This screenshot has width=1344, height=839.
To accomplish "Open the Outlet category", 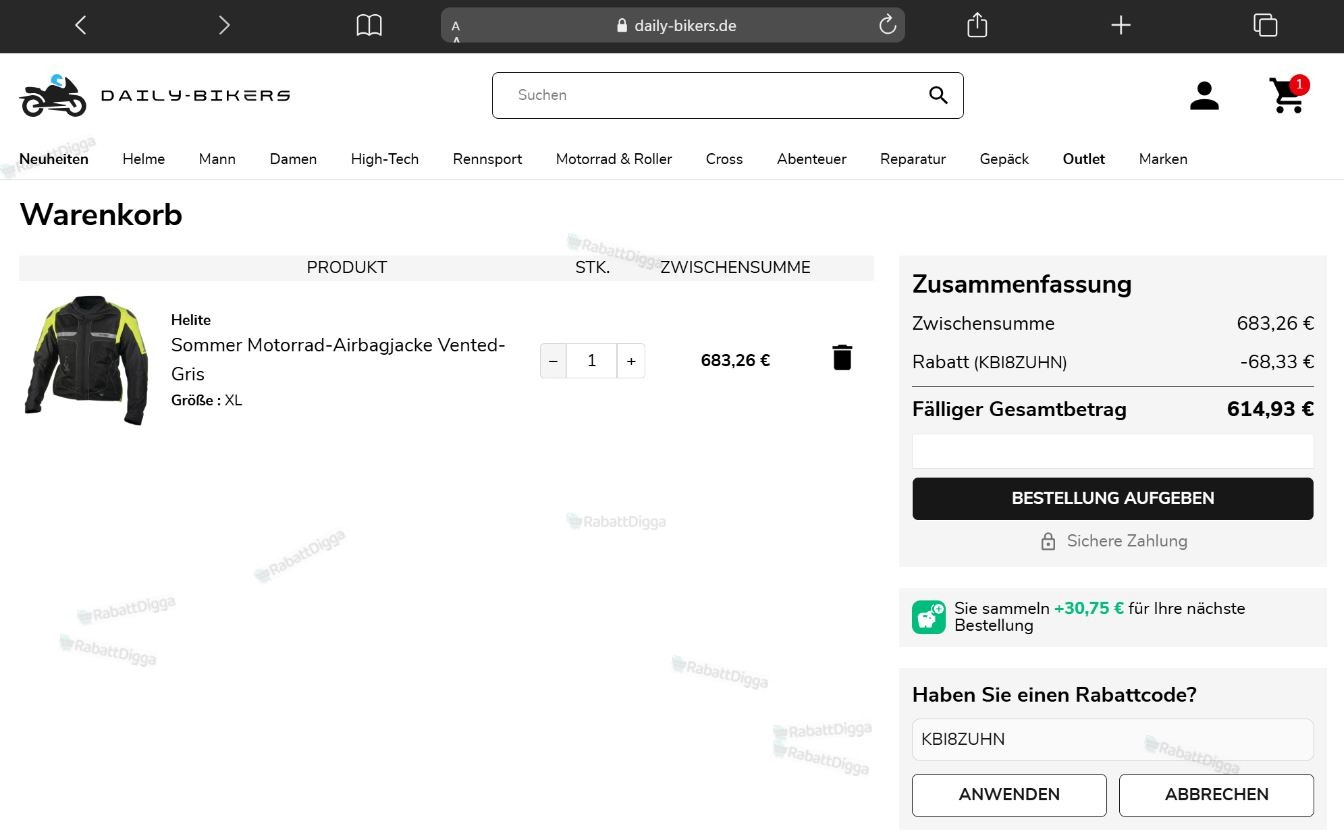I will click(x=1084, y=159).
